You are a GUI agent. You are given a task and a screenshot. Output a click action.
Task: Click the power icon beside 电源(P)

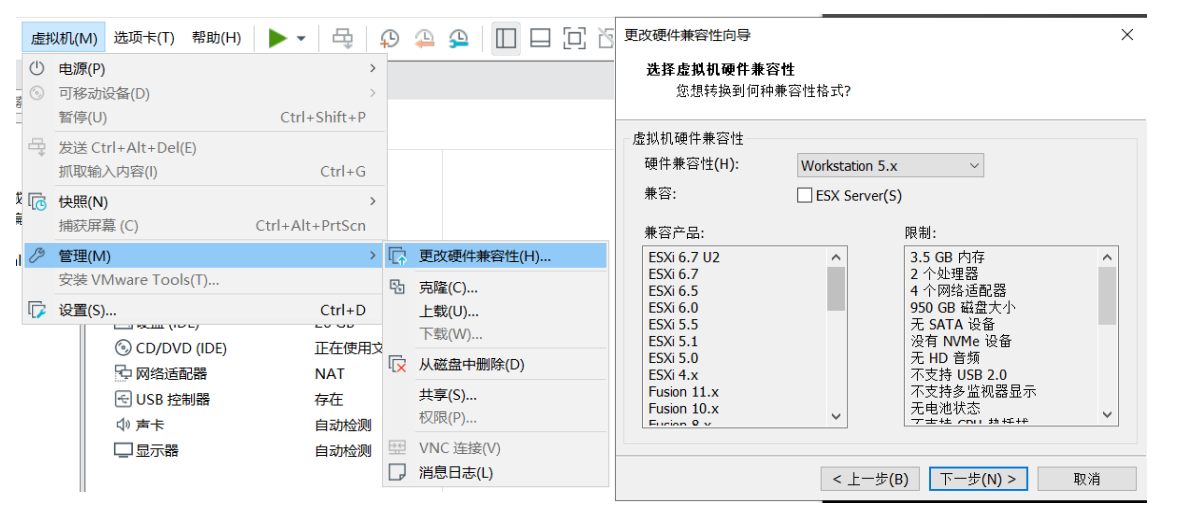(37, 69)
